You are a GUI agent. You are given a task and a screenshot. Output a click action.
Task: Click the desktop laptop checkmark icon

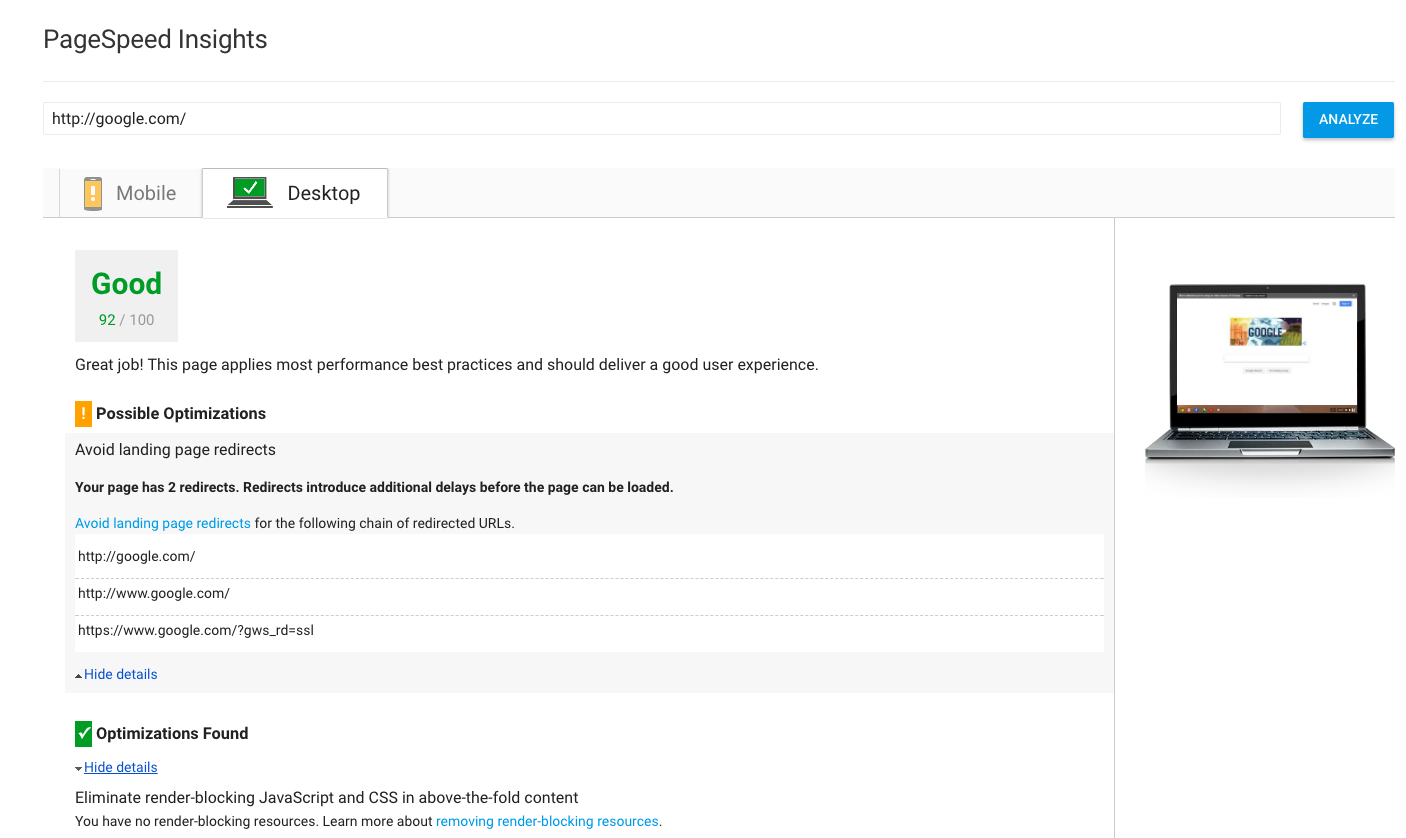point(250,191)
